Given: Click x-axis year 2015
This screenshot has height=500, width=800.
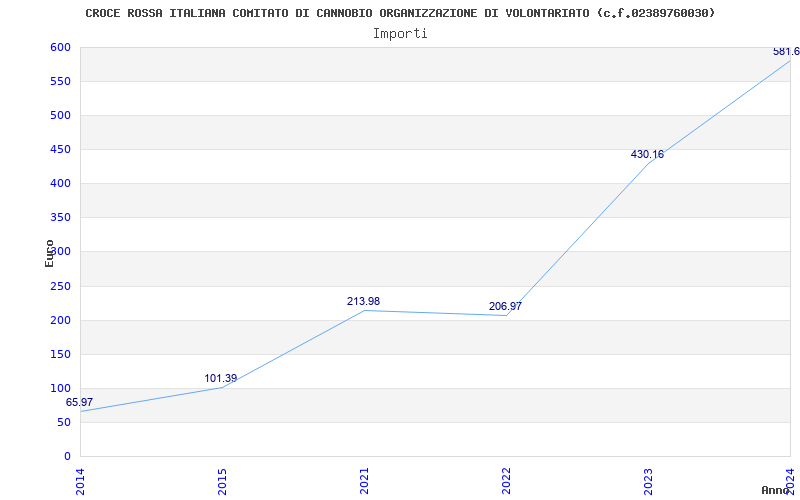Looking at the screenshot, I should [222, 482].
